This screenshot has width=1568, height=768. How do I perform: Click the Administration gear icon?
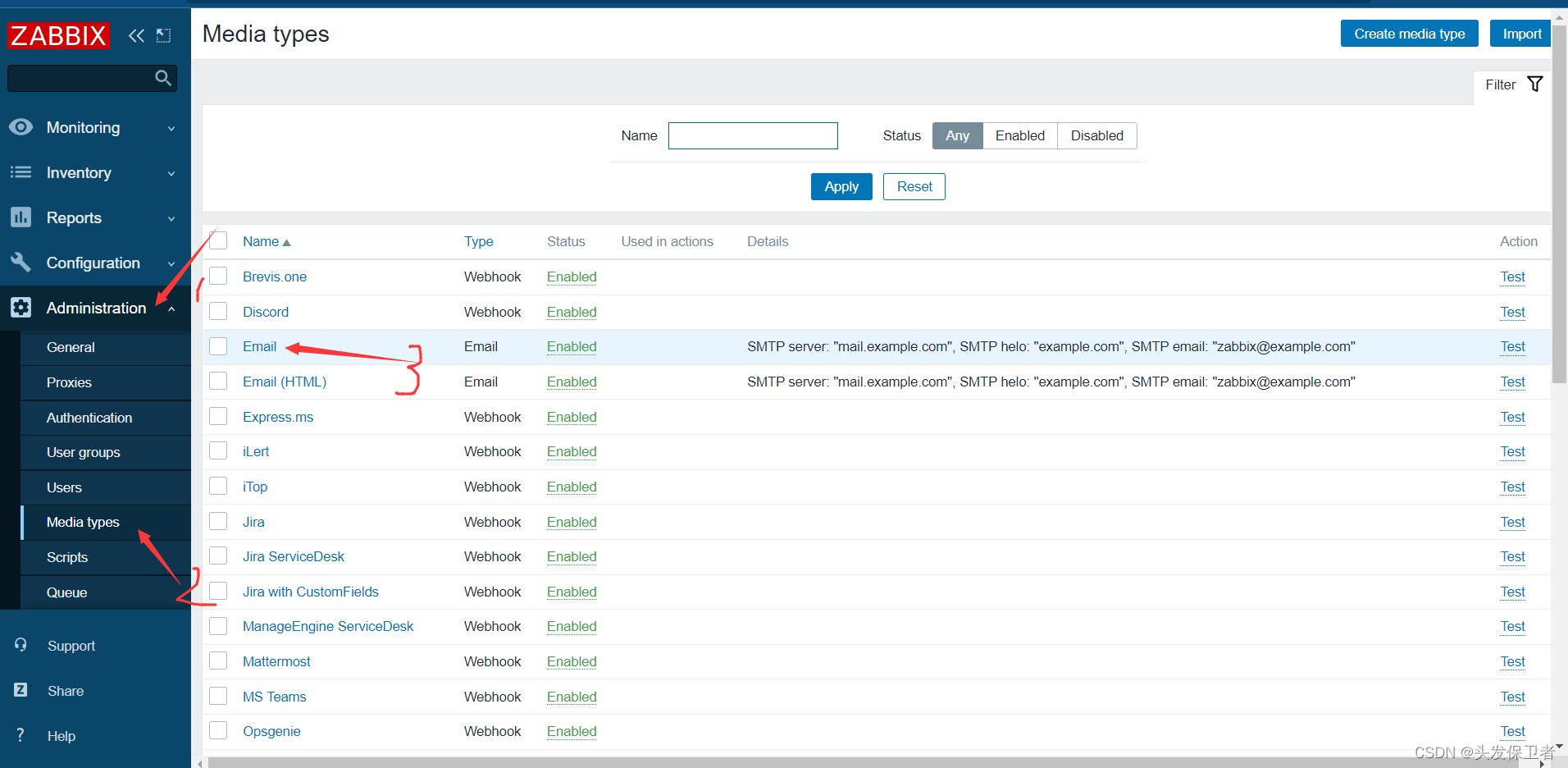[x=21, y=308]
